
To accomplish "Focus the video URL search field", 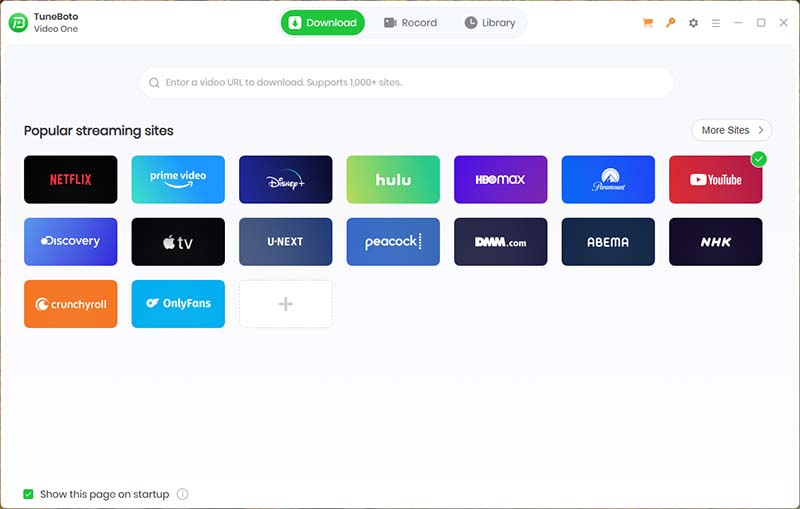I will tap(407, 83).
